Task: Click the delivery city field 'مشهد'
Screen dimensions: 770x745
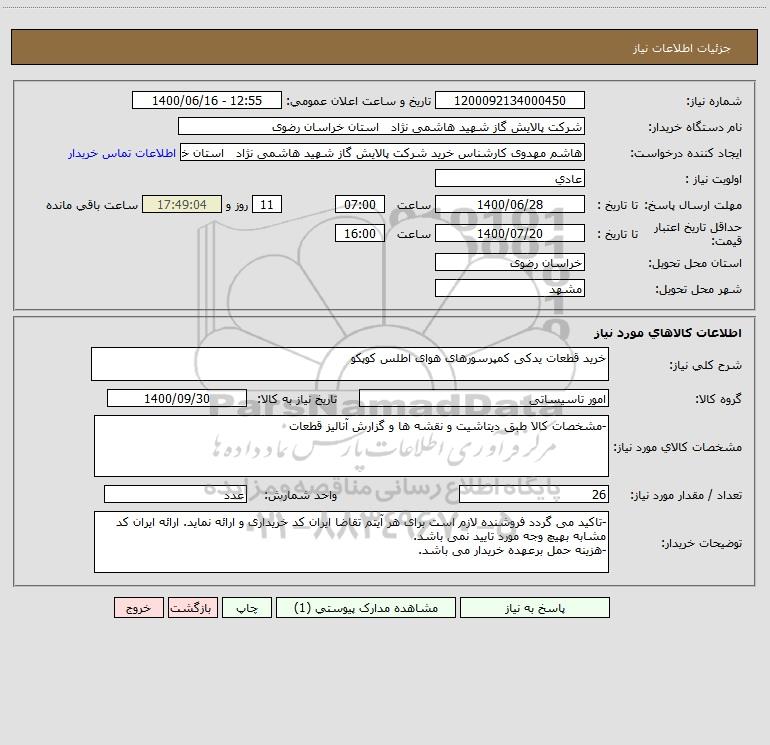Action: [510, 288]
